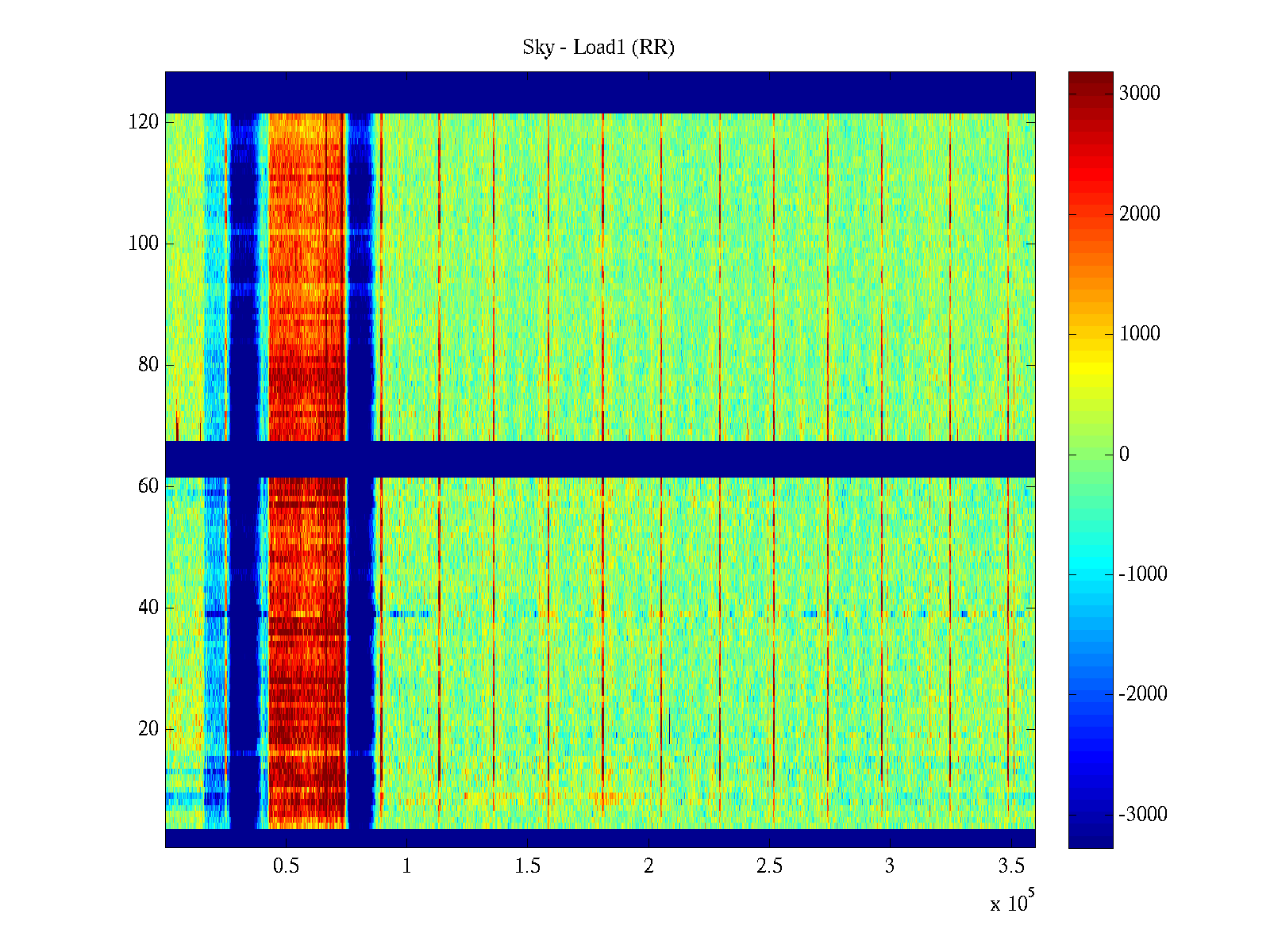
Task: Click the y-axis tick label '80'
Action: click(x=148, y=365)
